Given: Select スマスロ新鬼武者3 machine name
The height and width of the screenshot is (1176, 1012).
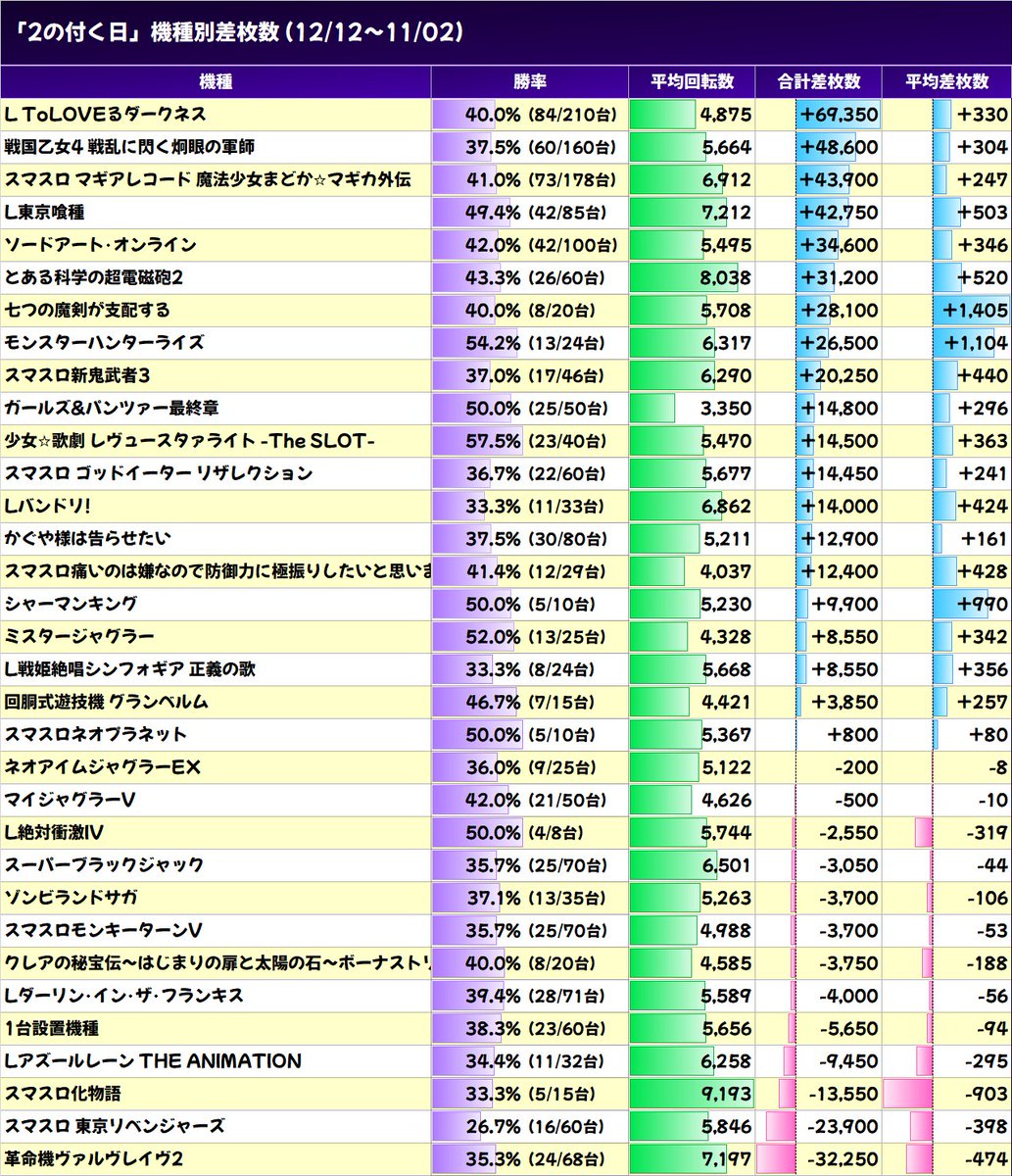Looking at the screenshot, I should tap(76, 374).
